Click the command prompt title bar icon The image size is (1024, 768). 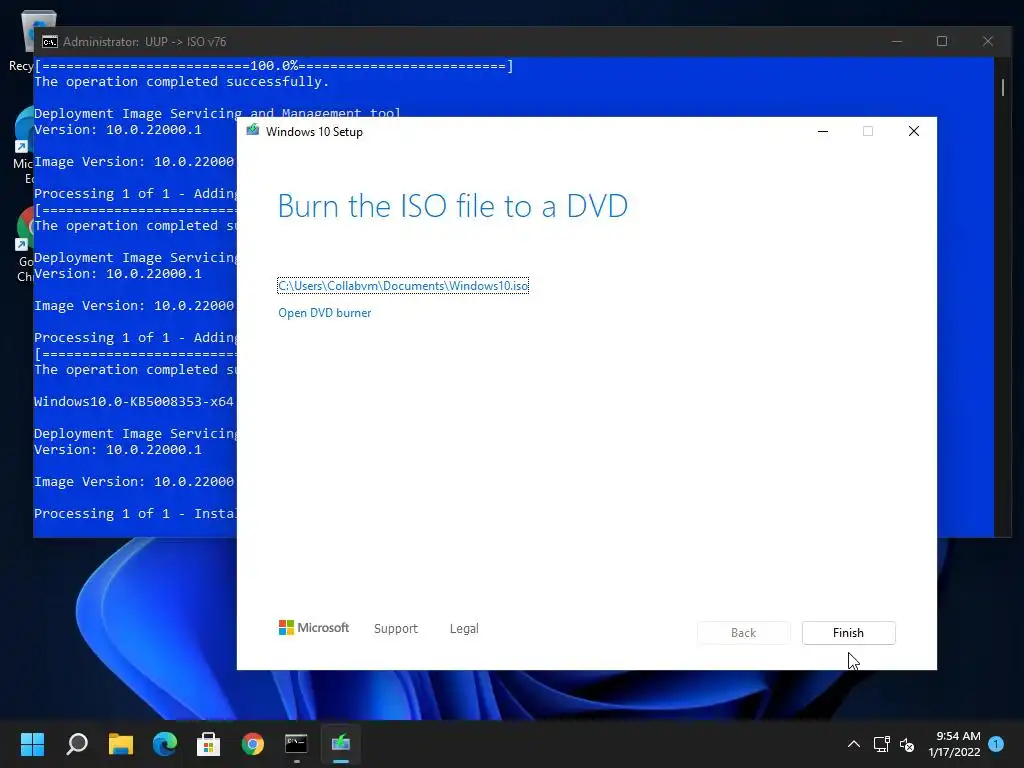pos(50,42)
